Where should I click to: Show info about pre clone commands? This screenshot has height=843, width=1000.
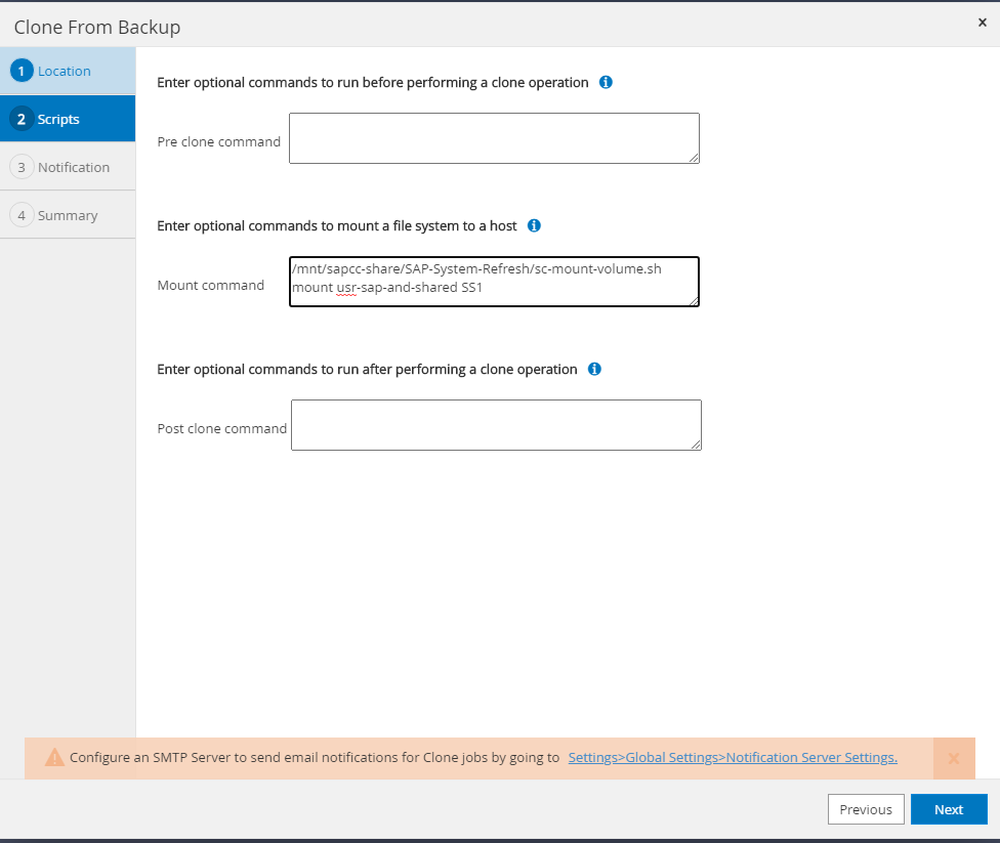click(606, 82)
